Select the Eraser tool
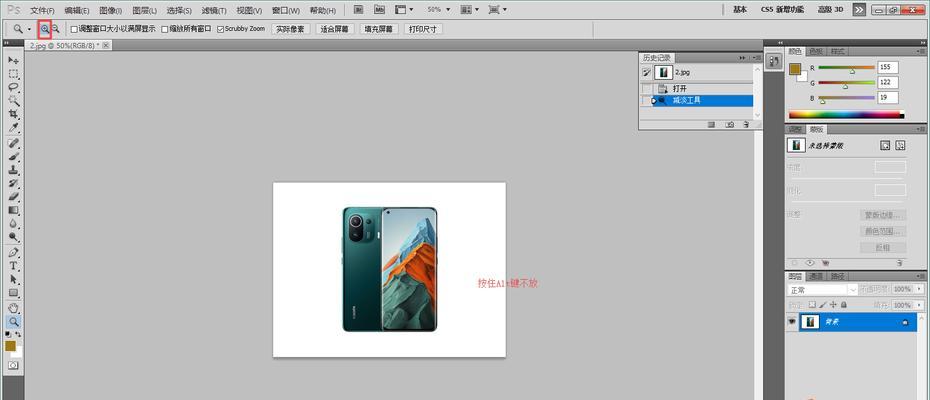 13,196
